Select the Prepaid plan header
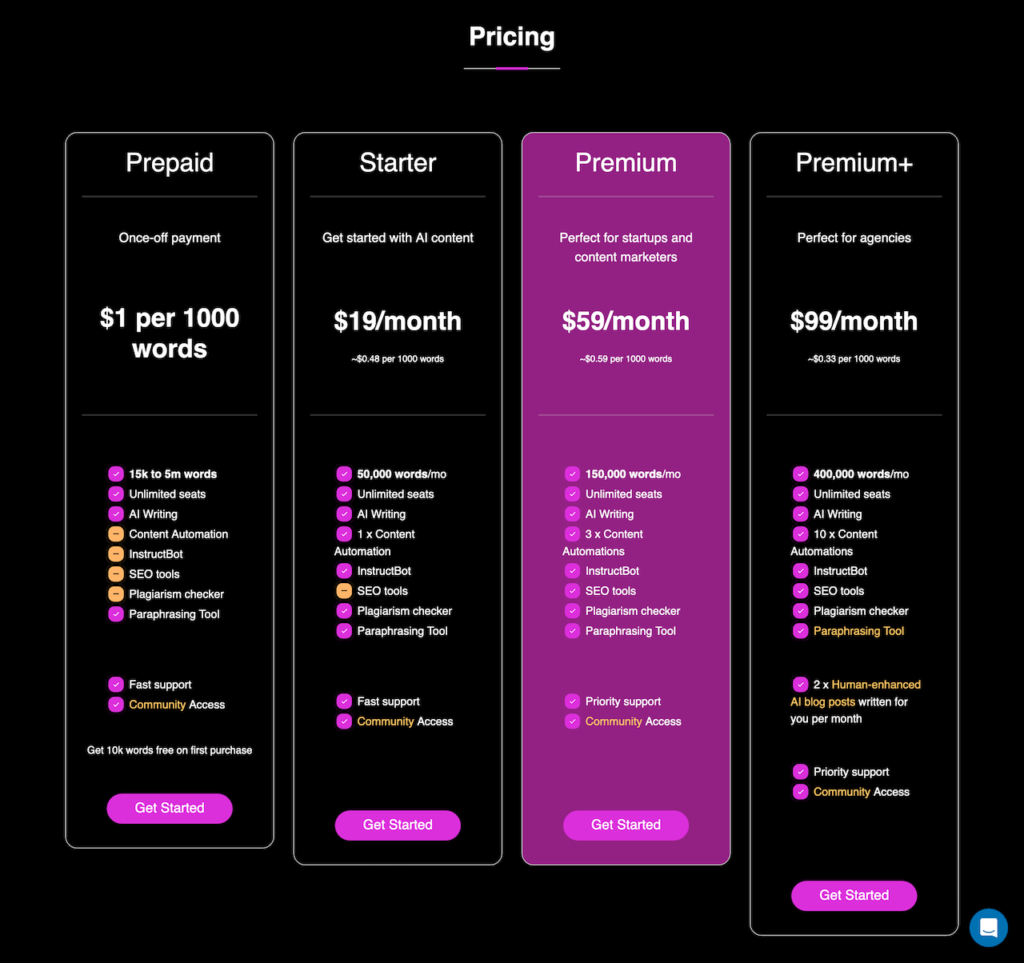Image resolution: width=1024 pixels, height=963 pixels. click(x=169, y=162)
